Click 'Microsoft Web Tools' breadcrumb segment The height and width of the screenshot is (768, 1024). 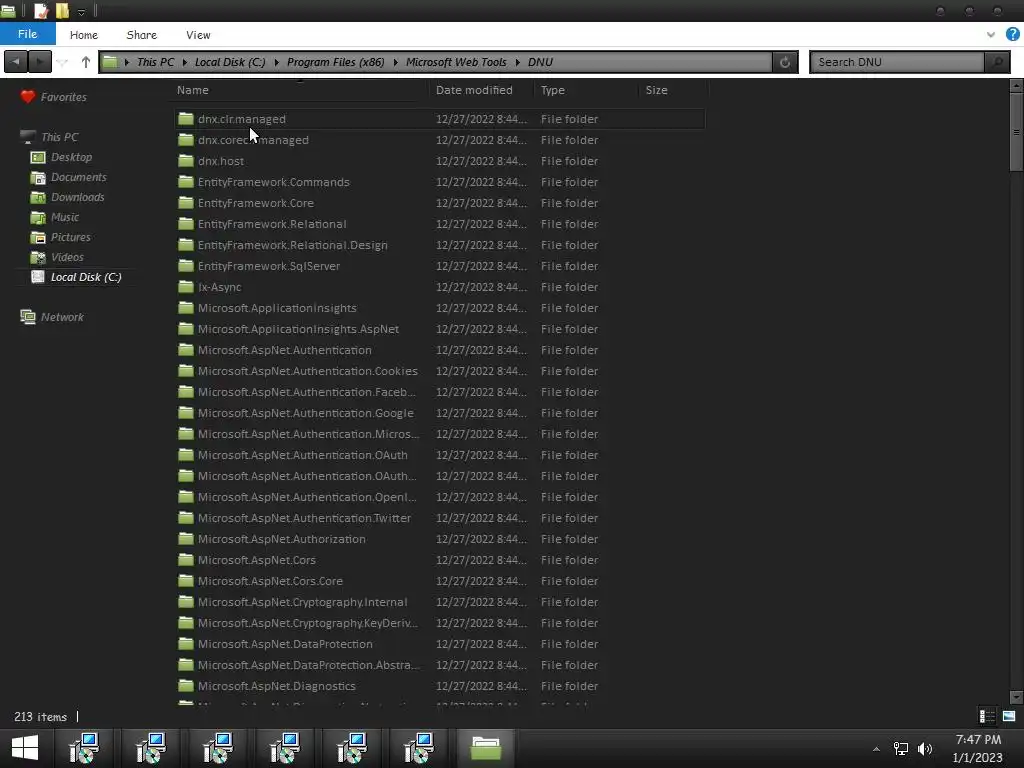[456, 62]
